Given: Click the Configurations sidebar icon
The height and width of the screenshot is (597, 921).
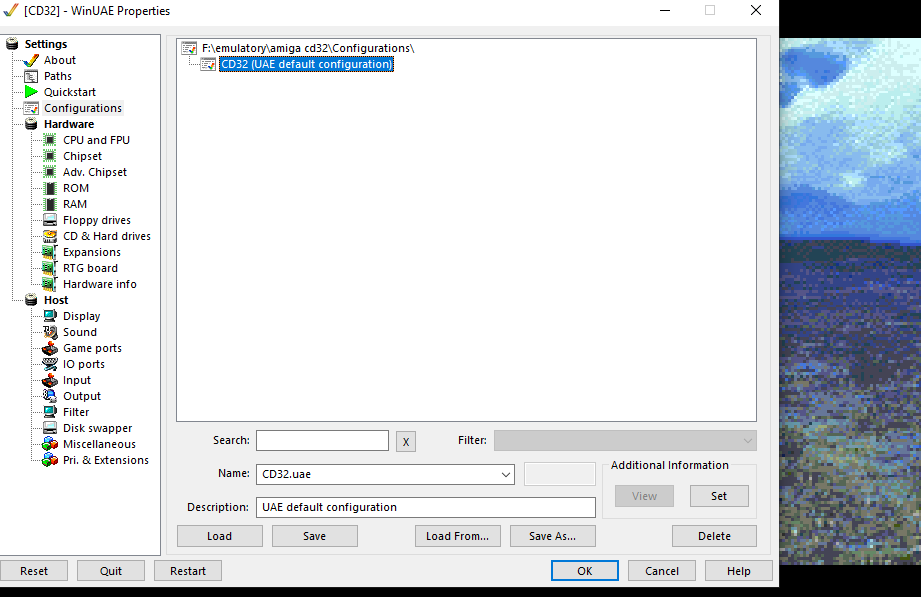Looking at the screenshot, I should [x=31, y=108].
